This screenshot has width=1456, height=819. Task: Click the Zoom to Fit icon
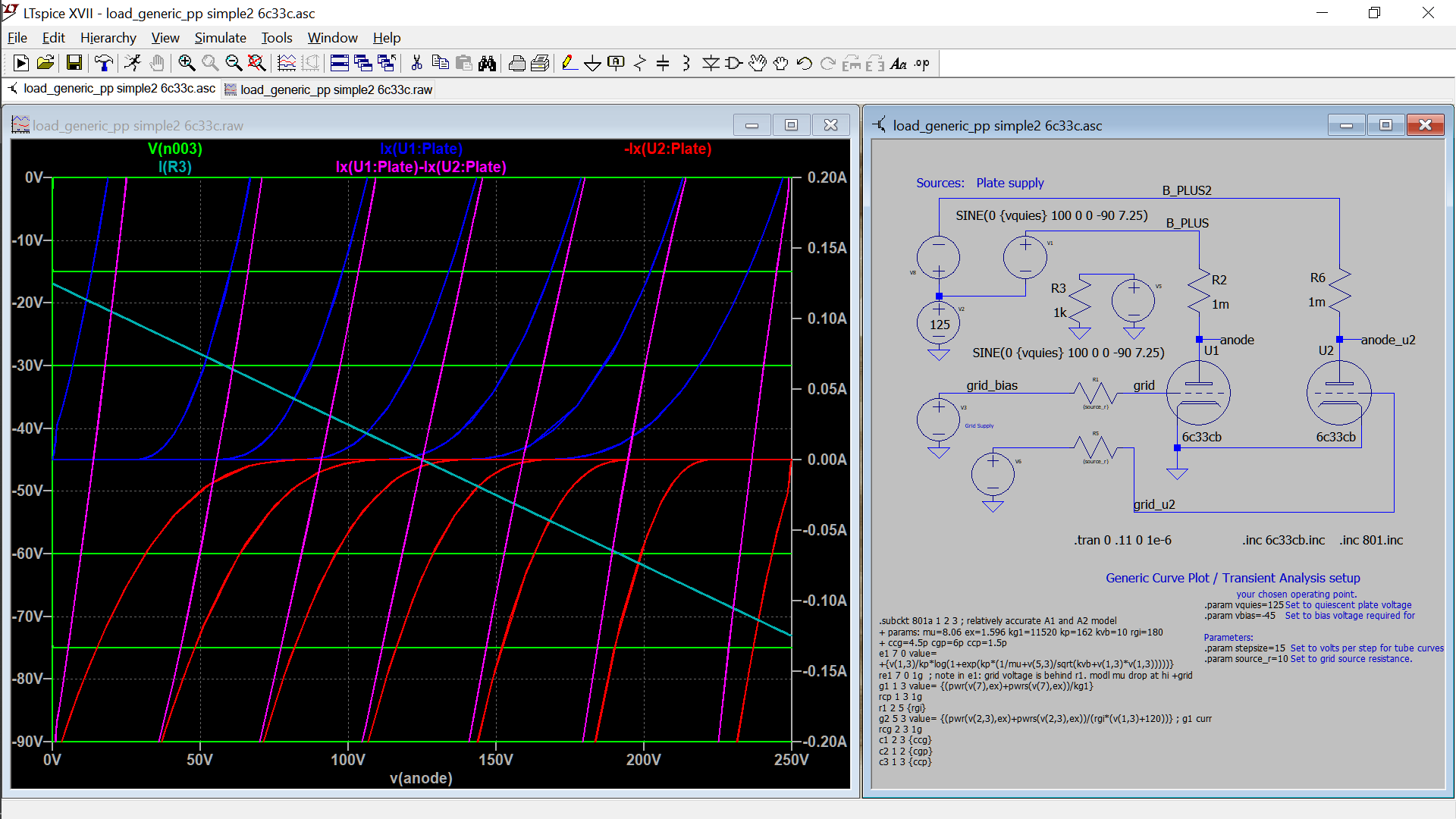coord(257,64)
